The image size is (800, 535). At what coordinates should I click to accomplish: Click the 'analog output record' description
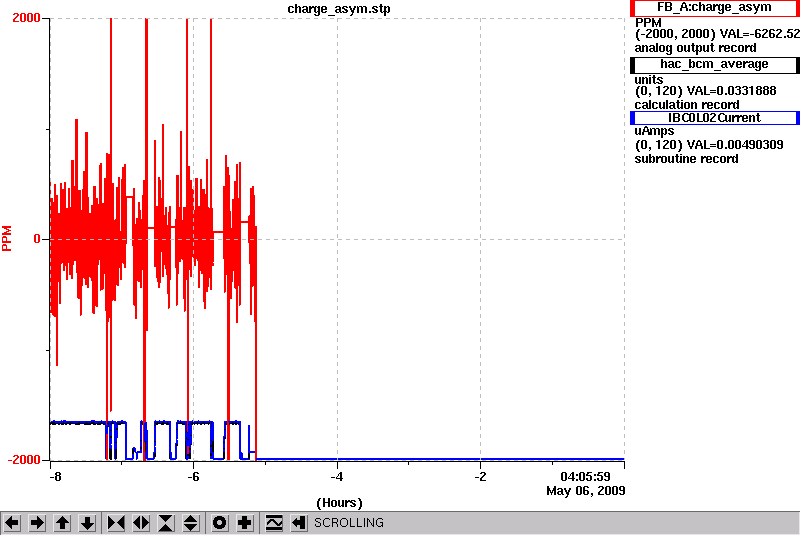695,48
